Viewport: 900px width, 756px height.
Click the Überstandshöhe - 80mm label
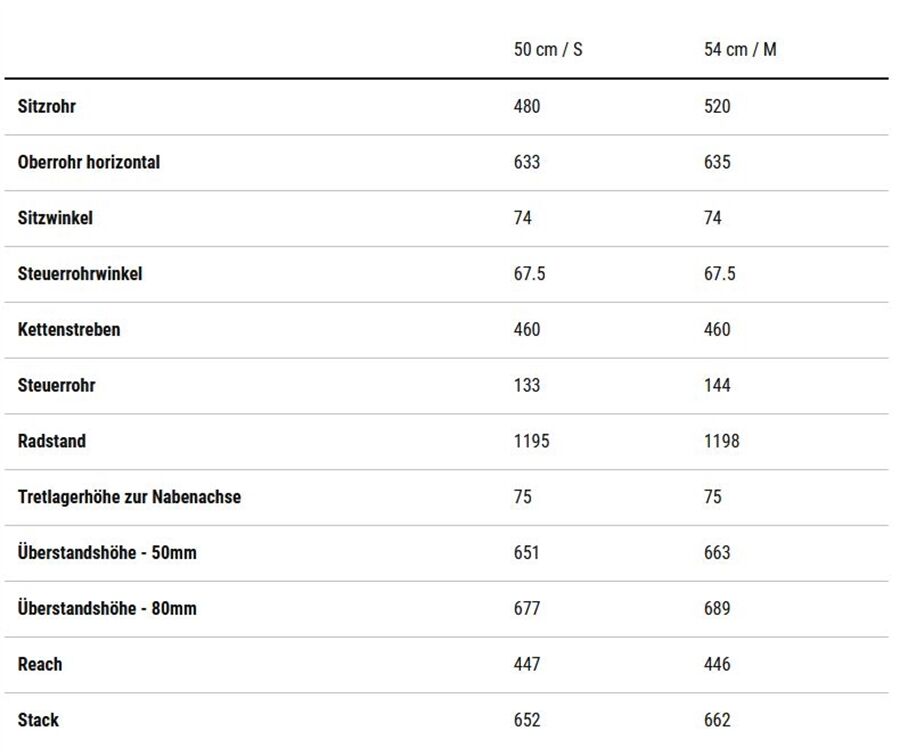click(107, 608)
